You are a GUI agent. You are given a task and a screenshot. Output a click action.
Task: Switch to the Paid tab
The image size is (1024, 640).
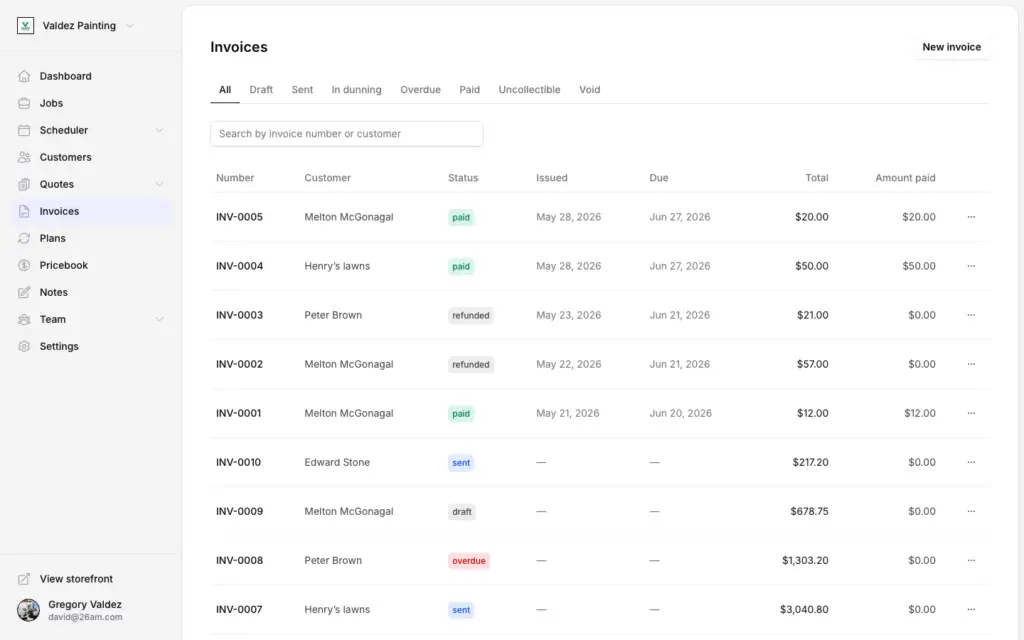pyautogui.click(x=470, y=89)
